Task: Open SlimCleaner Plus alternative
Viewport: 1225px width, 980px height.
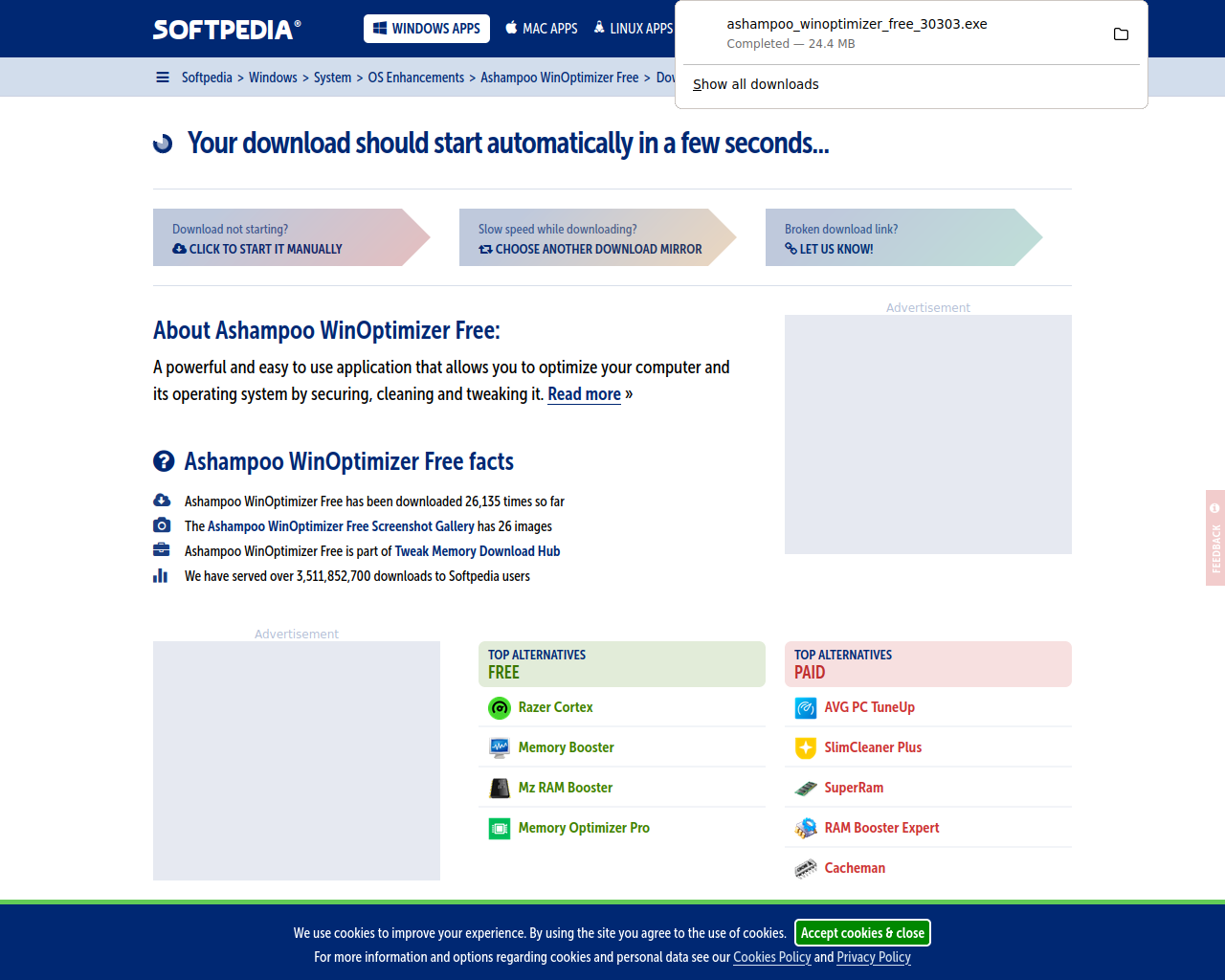Action: (873, 747)
